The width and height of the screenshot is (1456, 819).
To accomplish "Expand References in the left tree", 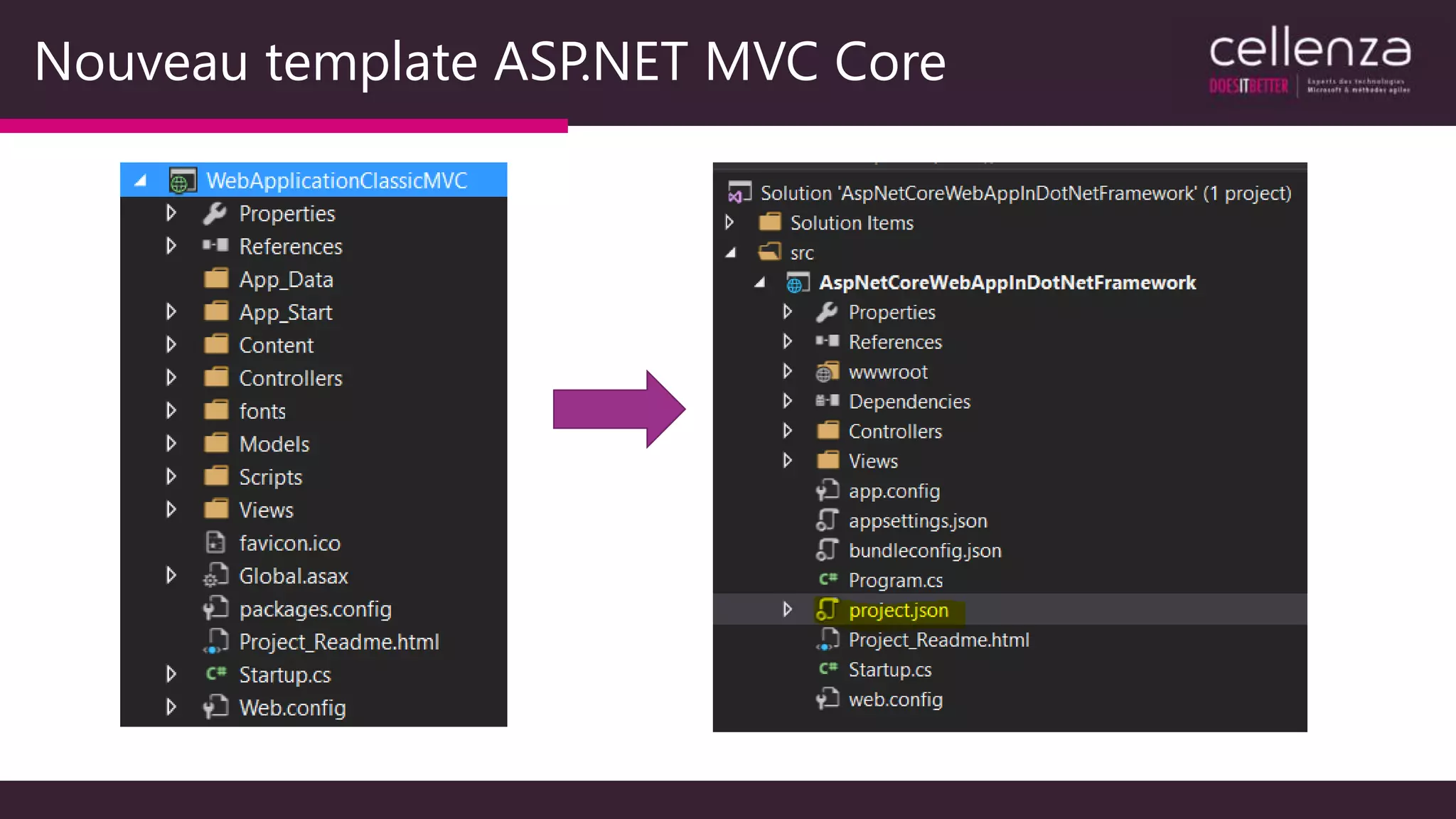I will (171, 245).
